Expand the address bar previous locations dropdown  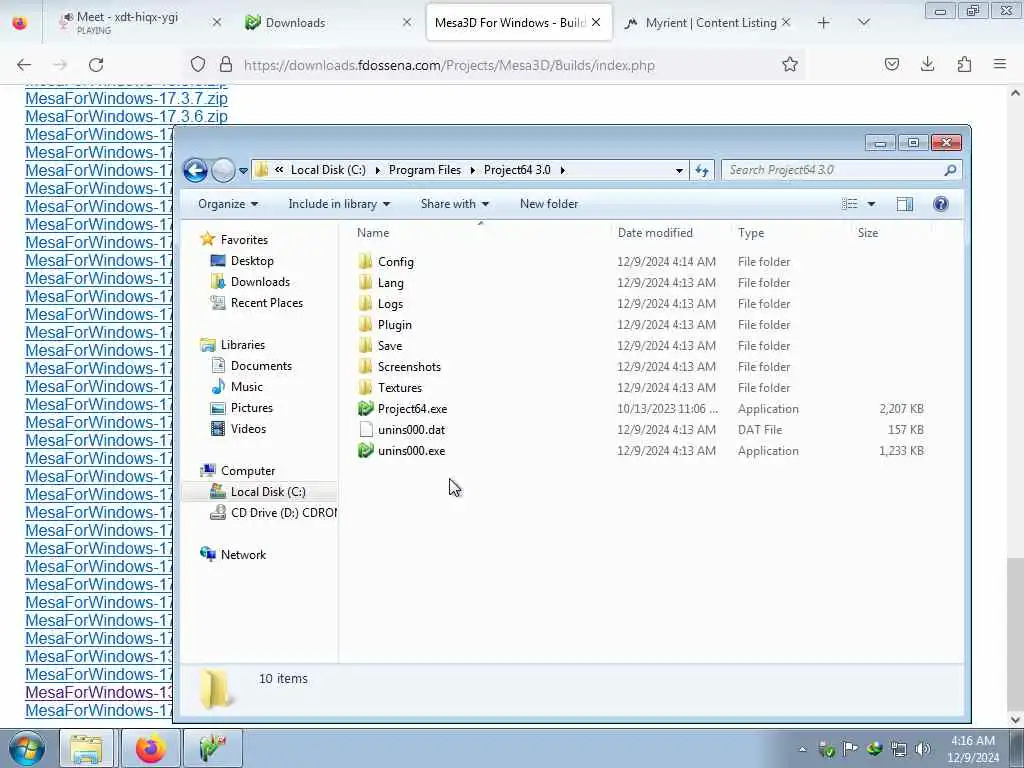679,170
